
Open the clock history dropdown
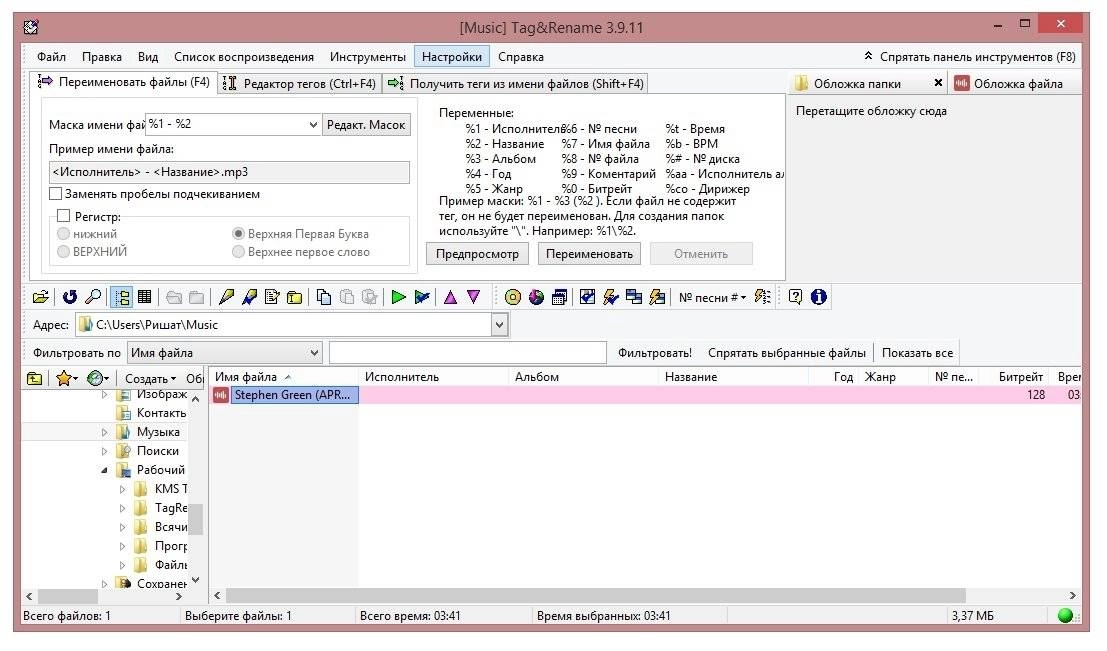(97, 378)
